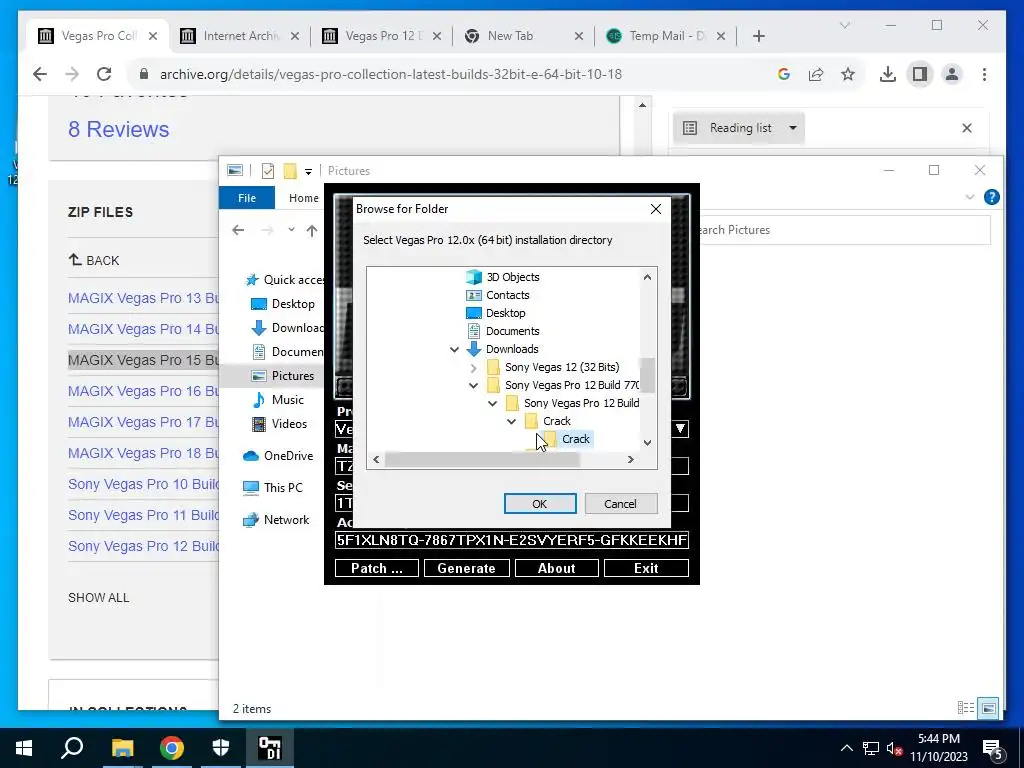Open File tab in Explorer window

click(x=247, y=198)
